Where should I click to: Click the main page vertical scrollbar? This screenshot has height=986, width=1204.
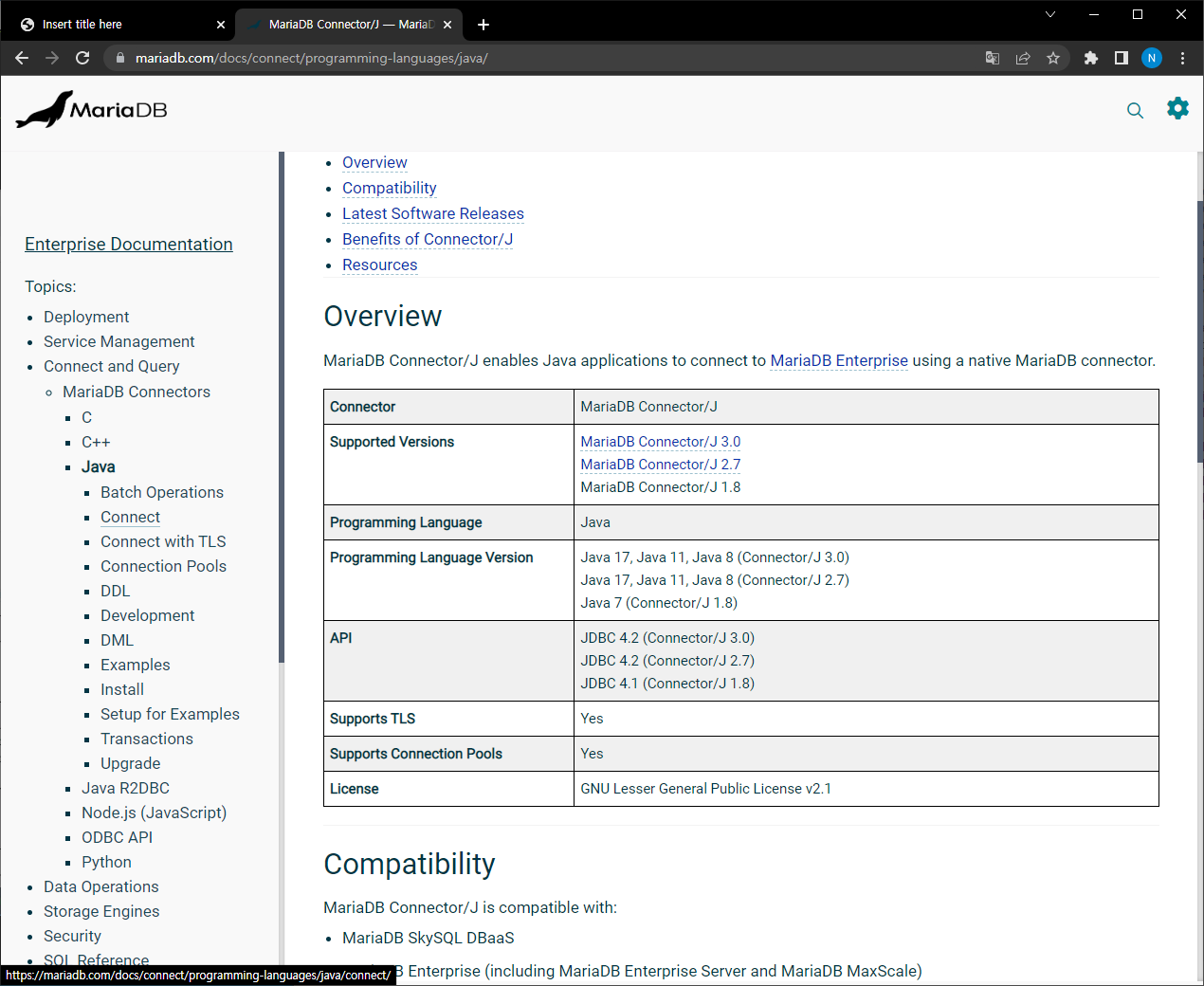click(1200, 332)
